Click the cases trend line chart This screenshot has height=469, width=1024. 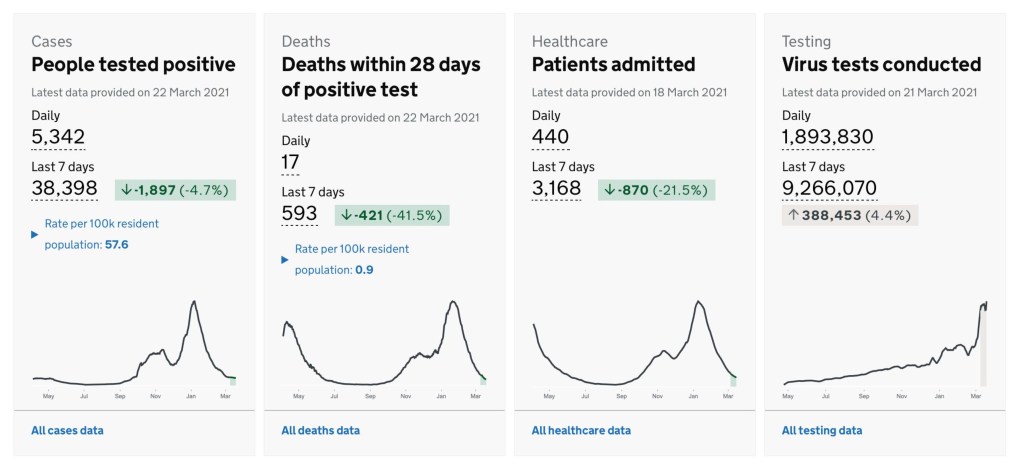(134, 345)
